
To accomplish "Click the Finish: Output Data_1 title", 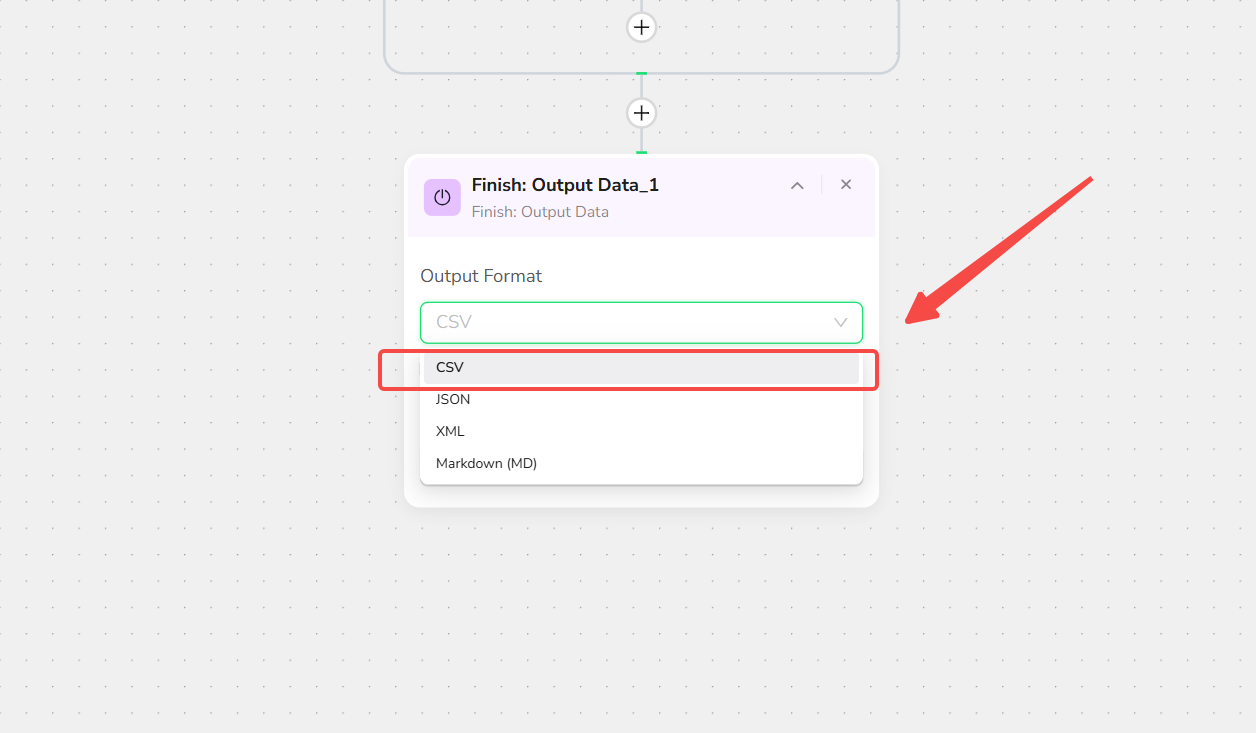I will point(565,185).
